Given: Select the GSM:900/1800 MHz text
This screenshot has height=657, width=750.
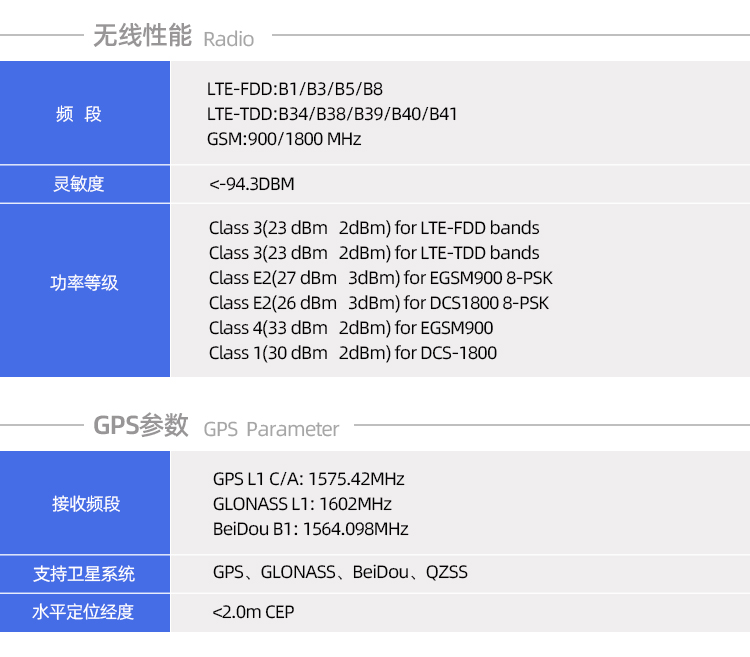Looking at the screenshot, I should [x=284, y=139].
